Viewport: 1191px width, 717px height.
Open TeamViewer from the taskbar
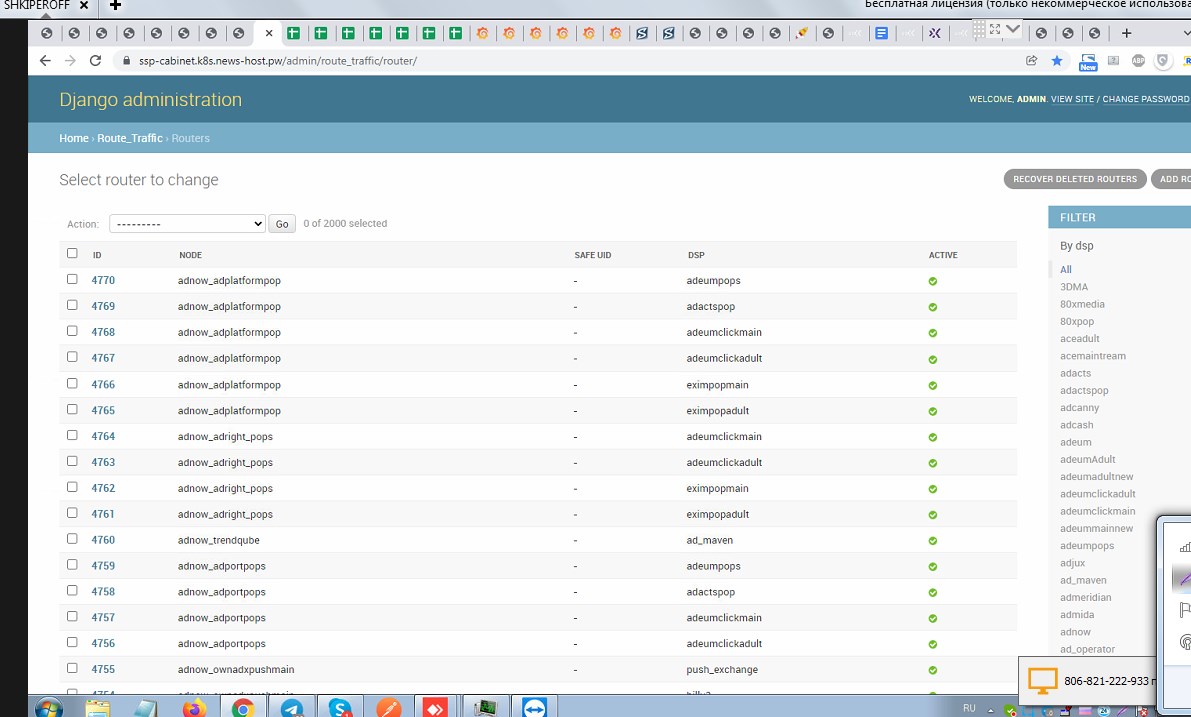coord(536,708)
